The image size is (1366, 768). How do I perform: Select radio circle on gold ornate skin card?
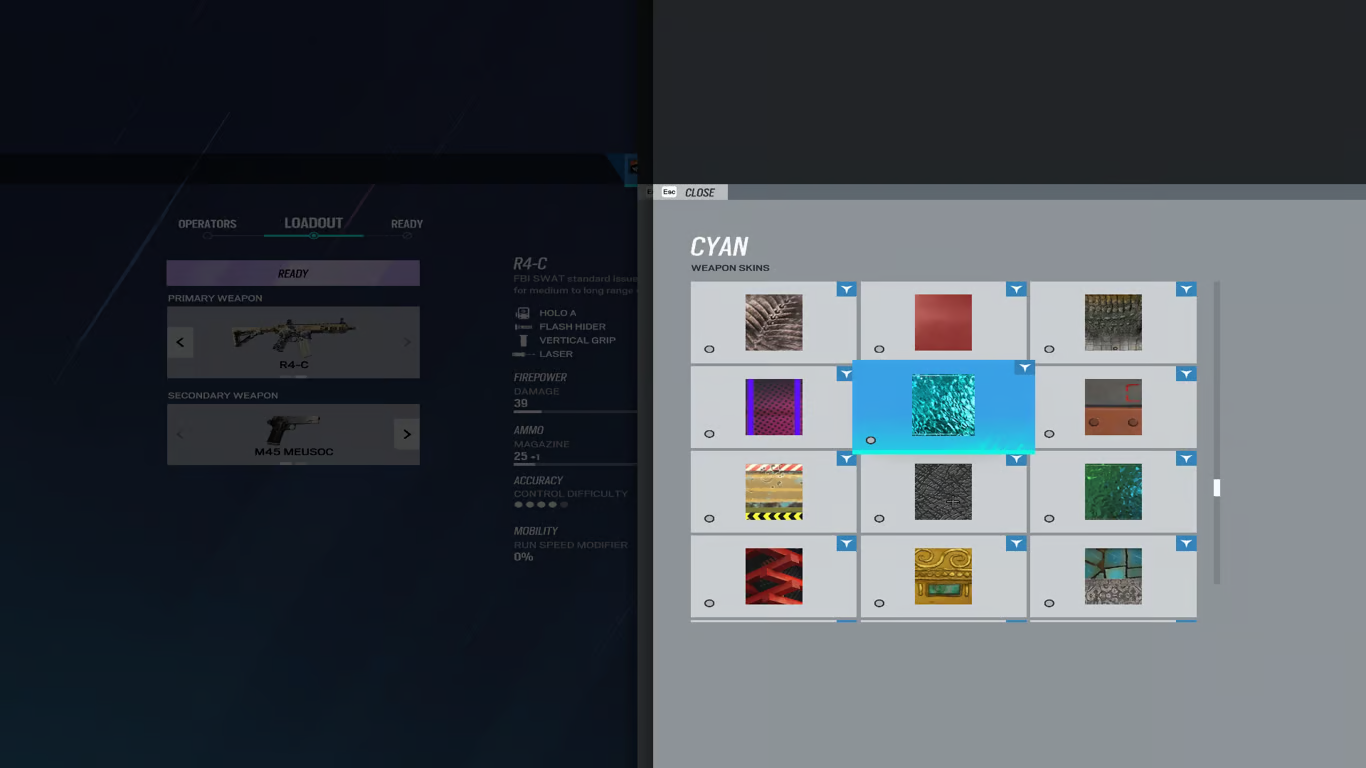click(879, 603)
